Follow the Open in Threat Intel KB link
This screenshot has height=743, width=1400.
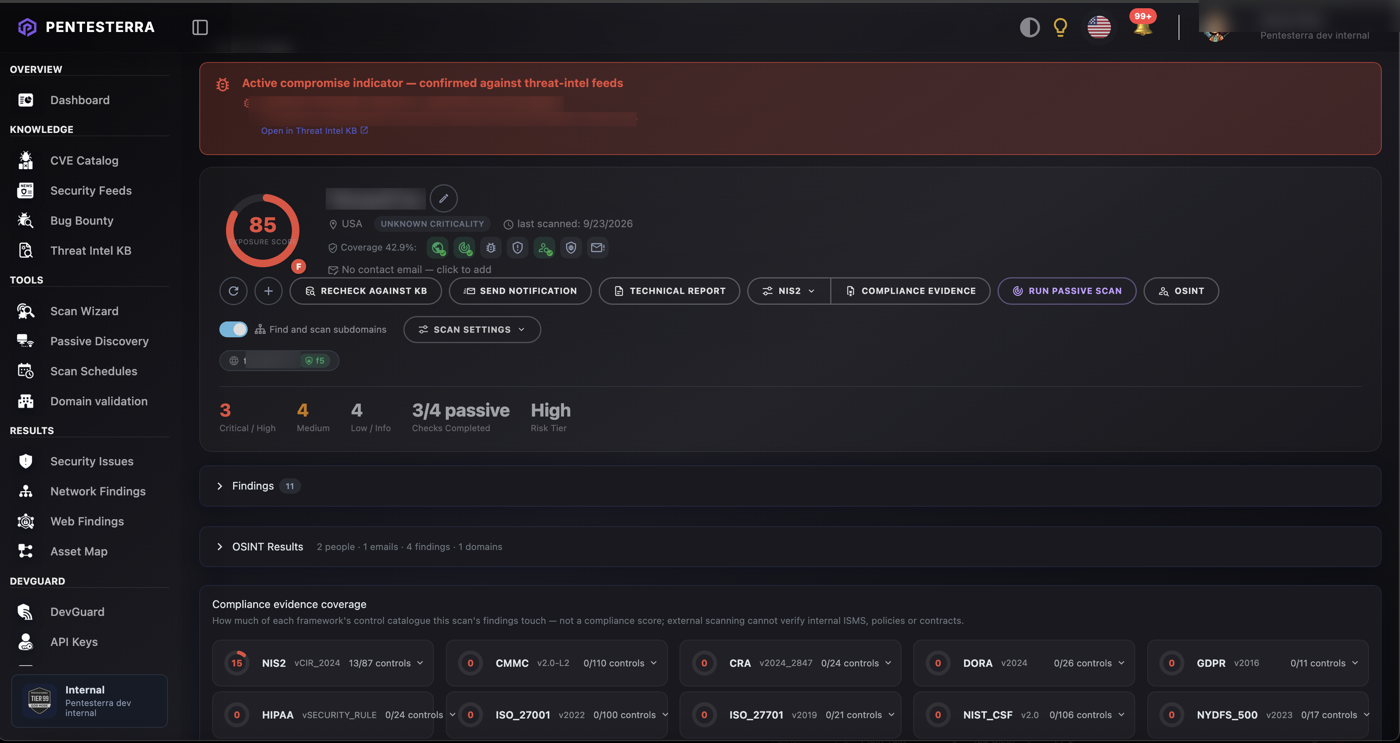pyautogui.click(x=314, y=130)
